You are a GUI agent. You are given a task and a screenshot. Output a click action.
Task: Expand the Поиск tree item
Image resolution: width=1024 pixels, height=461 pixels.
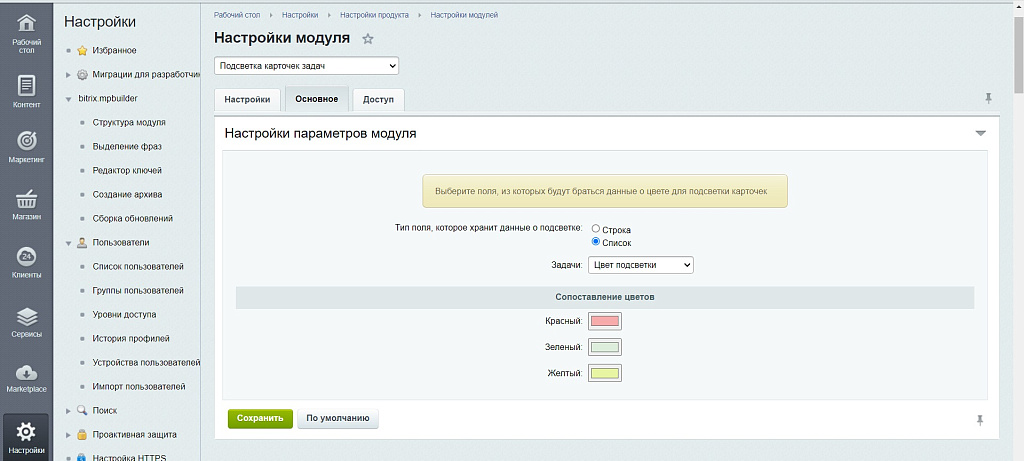[x=69, y=410]
